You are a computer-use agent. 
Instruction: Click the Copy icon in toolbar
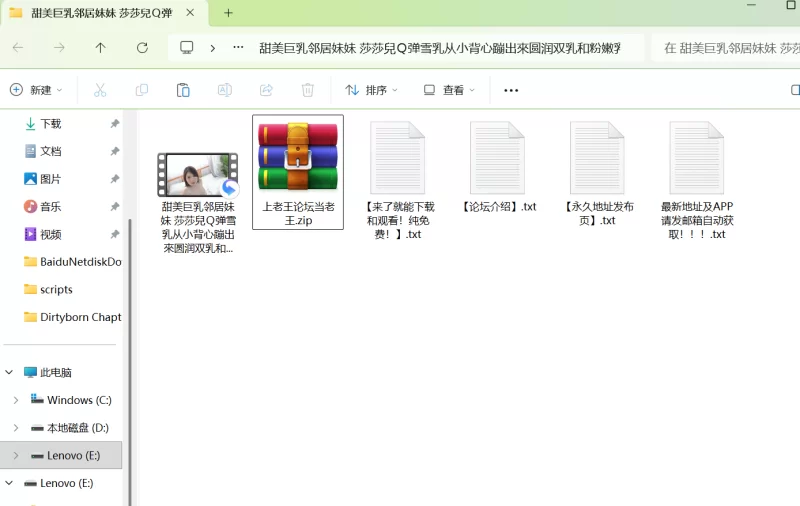pos(141,90)
